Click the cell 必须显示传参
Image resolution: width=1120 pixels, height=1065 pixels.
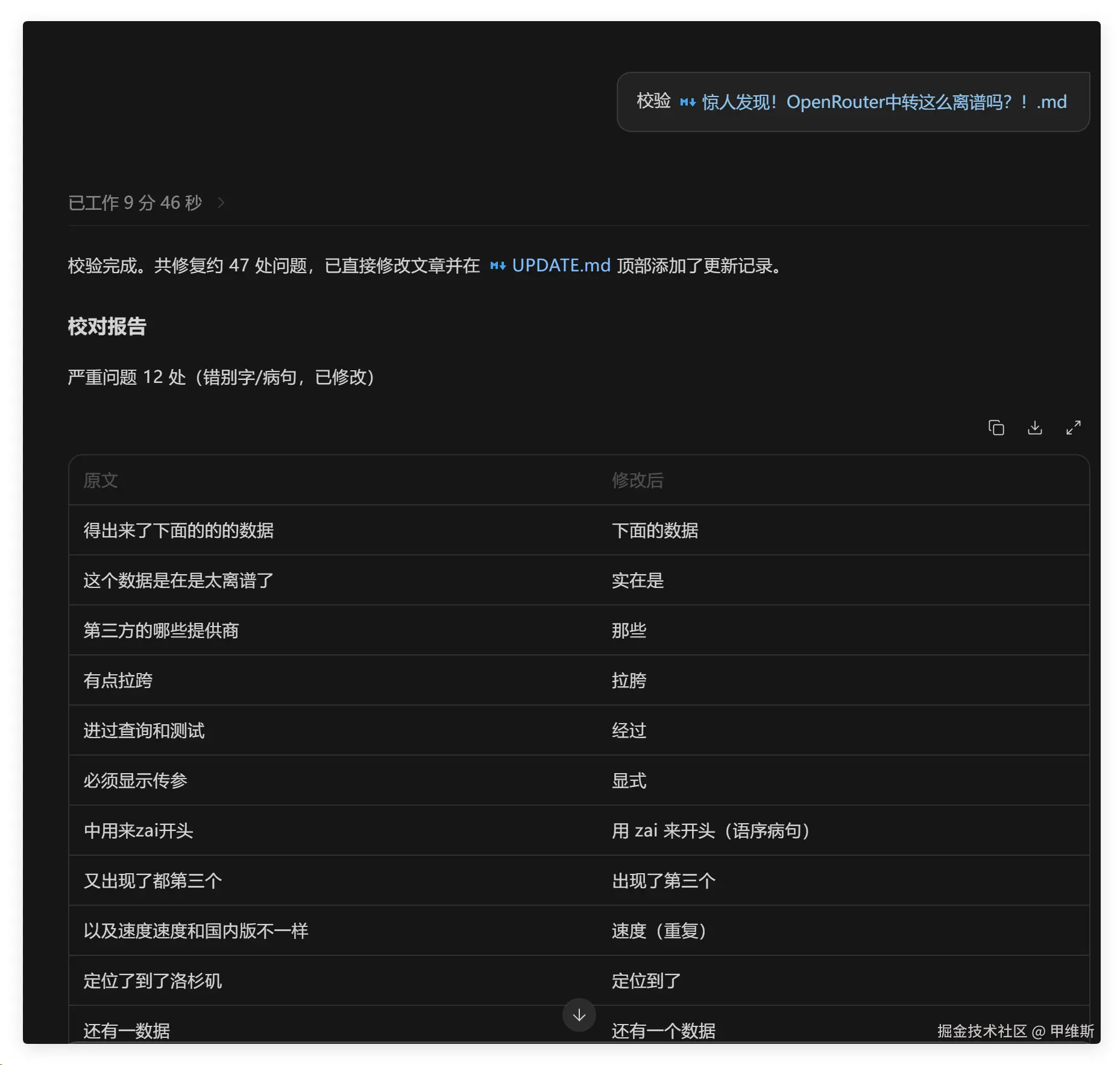136,780
